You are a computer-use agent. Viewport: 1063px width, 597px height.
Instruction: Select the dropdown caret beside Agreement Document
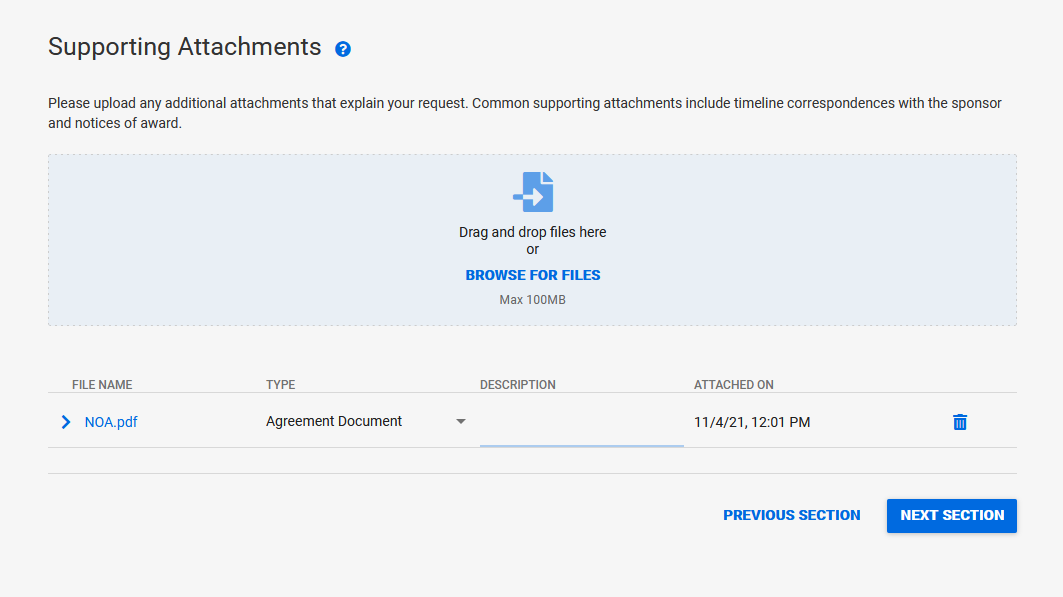click(x=461, y=421)
